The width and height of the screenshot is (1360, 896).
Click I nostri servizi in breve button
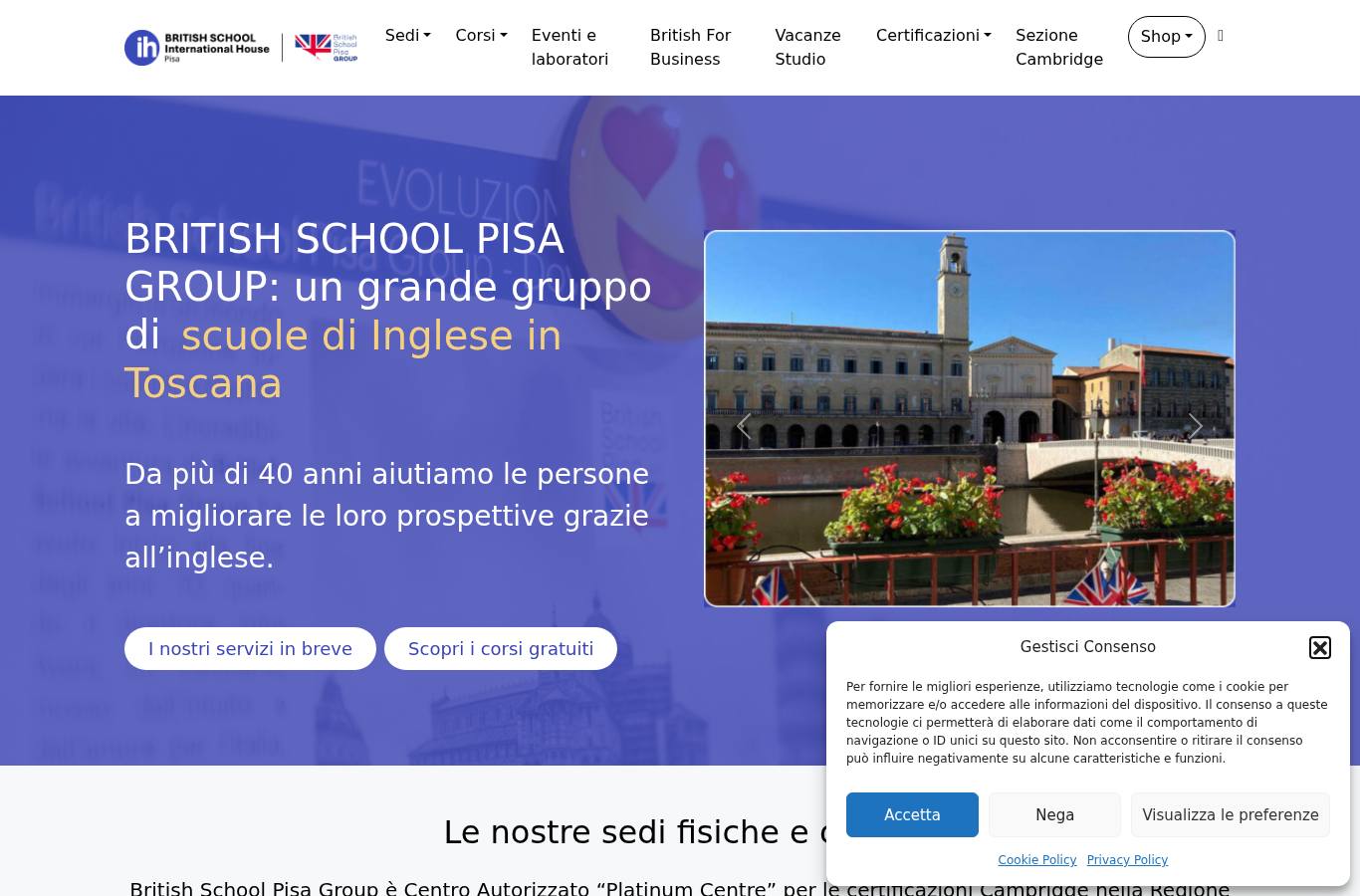tap(250, 649)
